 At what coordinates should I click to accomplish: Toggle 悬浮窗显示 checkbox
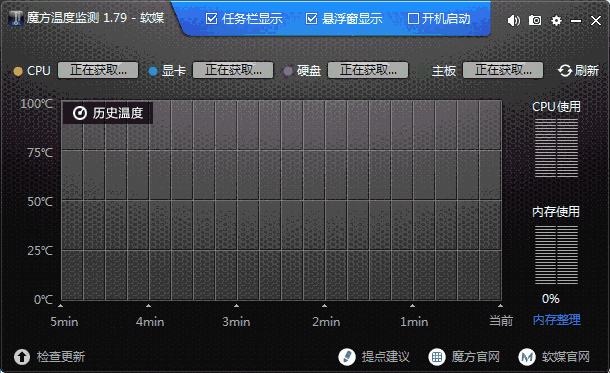click(x=311, y=18)
